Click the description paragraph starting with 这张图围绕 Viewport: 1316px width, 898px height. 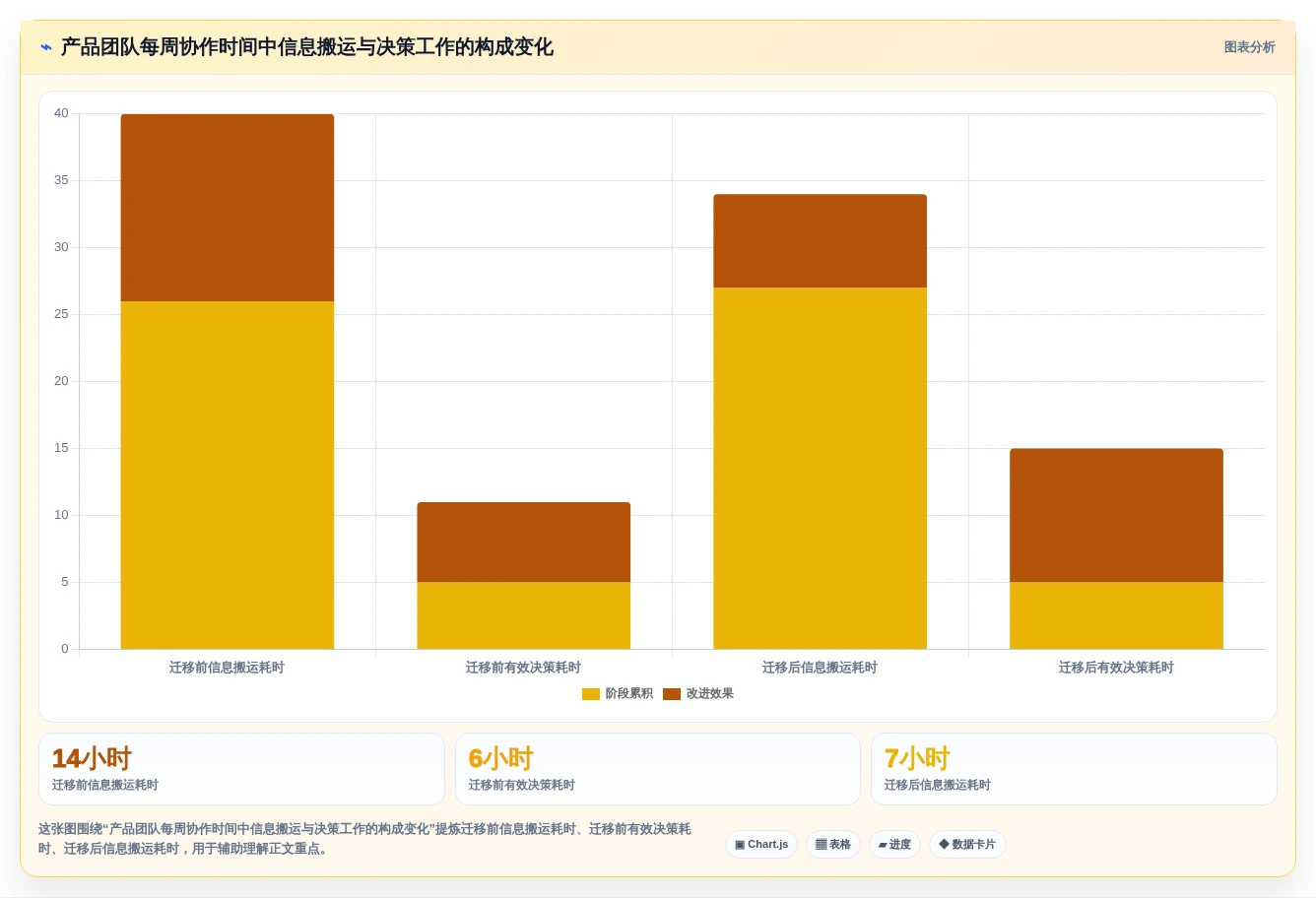click(364, 839)
